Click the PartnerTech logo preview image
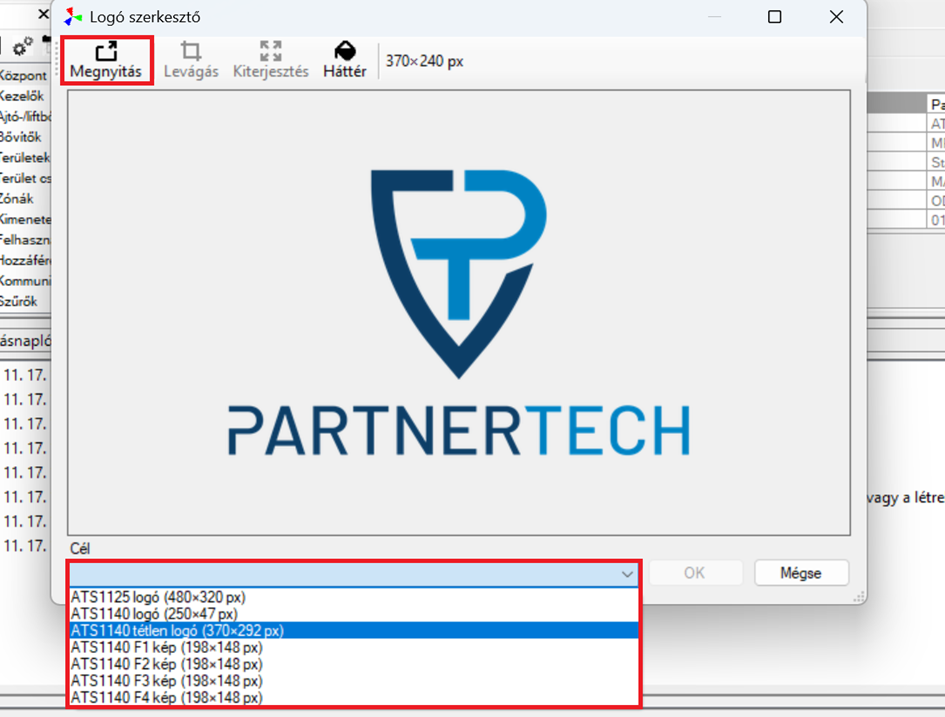This screenshot has height=717, width=945. pyautogui.click(x=459, y=312)
